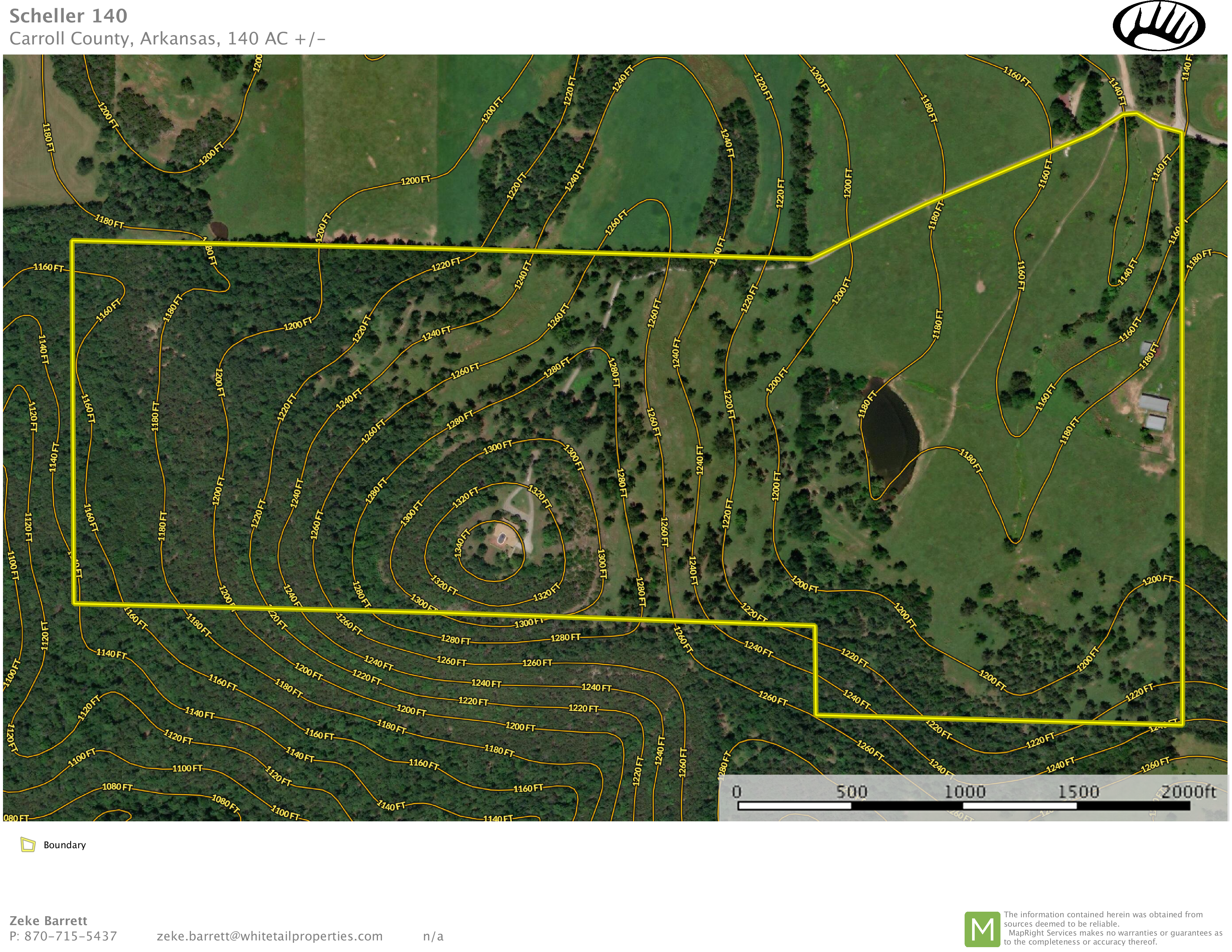Click the Boundary legend label
This screenshot has width=1232, height=952.
coord(65,845)
